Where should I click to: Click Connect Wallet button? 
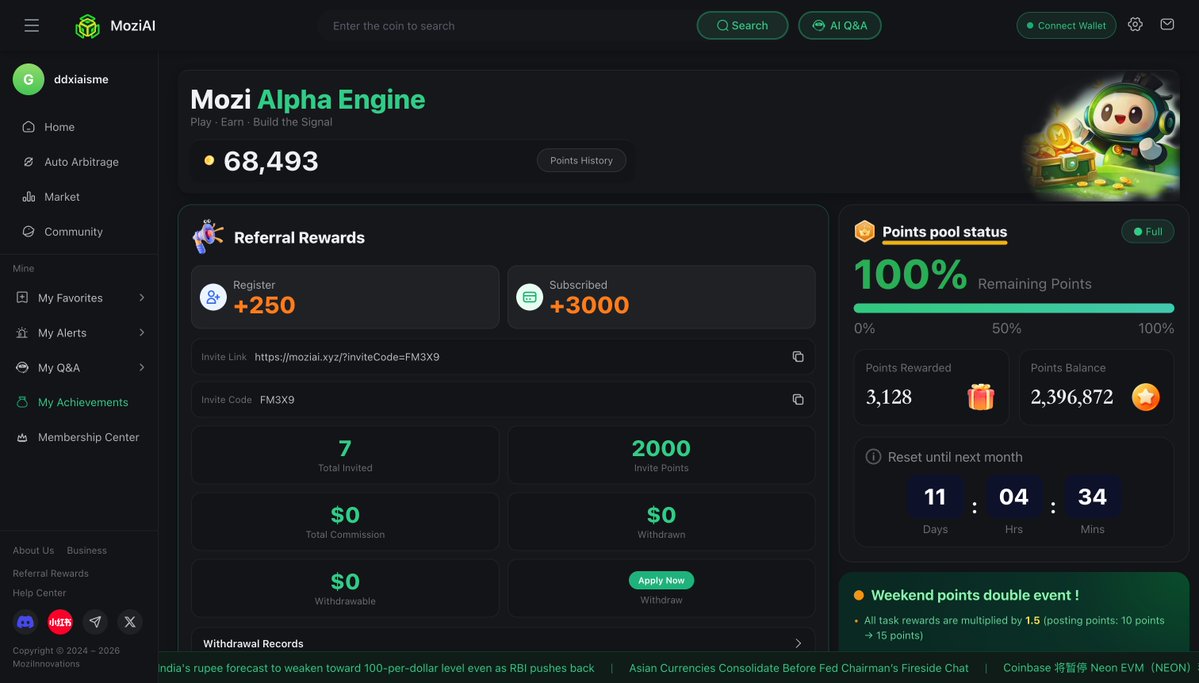[1066, 25]
